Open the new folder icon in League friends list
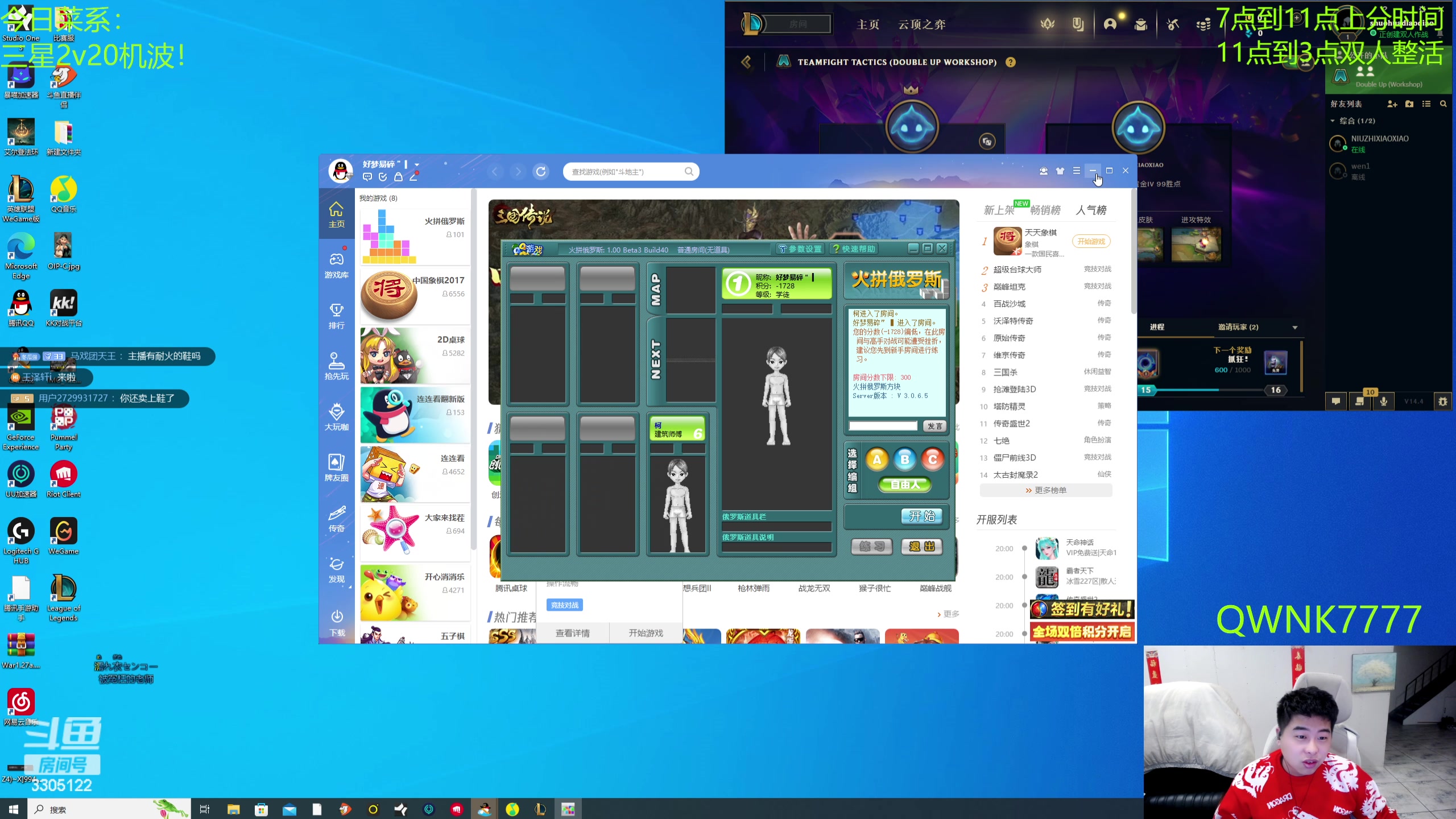 point(1409,104)
